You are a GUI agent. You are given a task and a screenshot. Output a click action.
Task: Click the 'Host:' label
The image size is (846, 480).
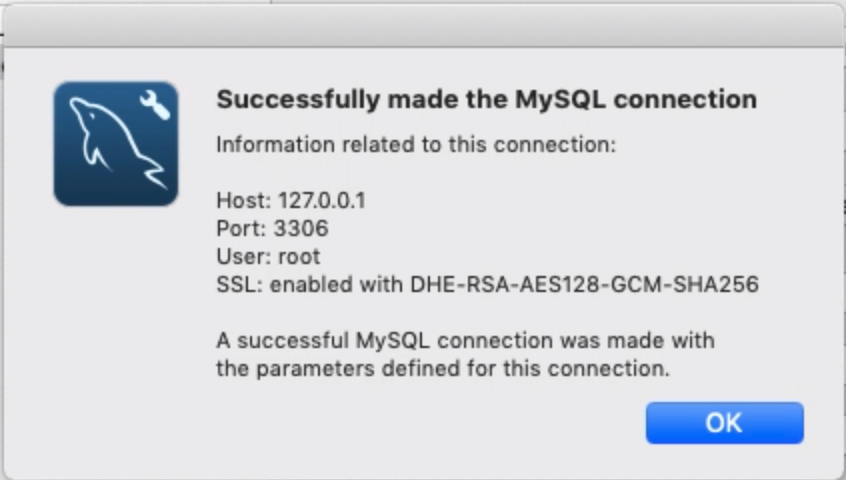tap(244, 201)
